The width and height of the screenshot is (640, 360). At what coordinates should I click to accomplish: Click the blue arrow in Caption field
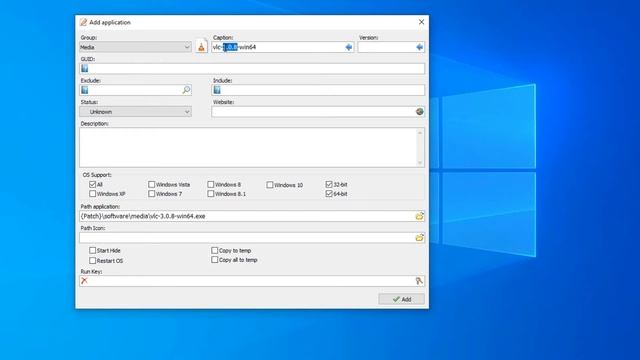click(349, 47)
